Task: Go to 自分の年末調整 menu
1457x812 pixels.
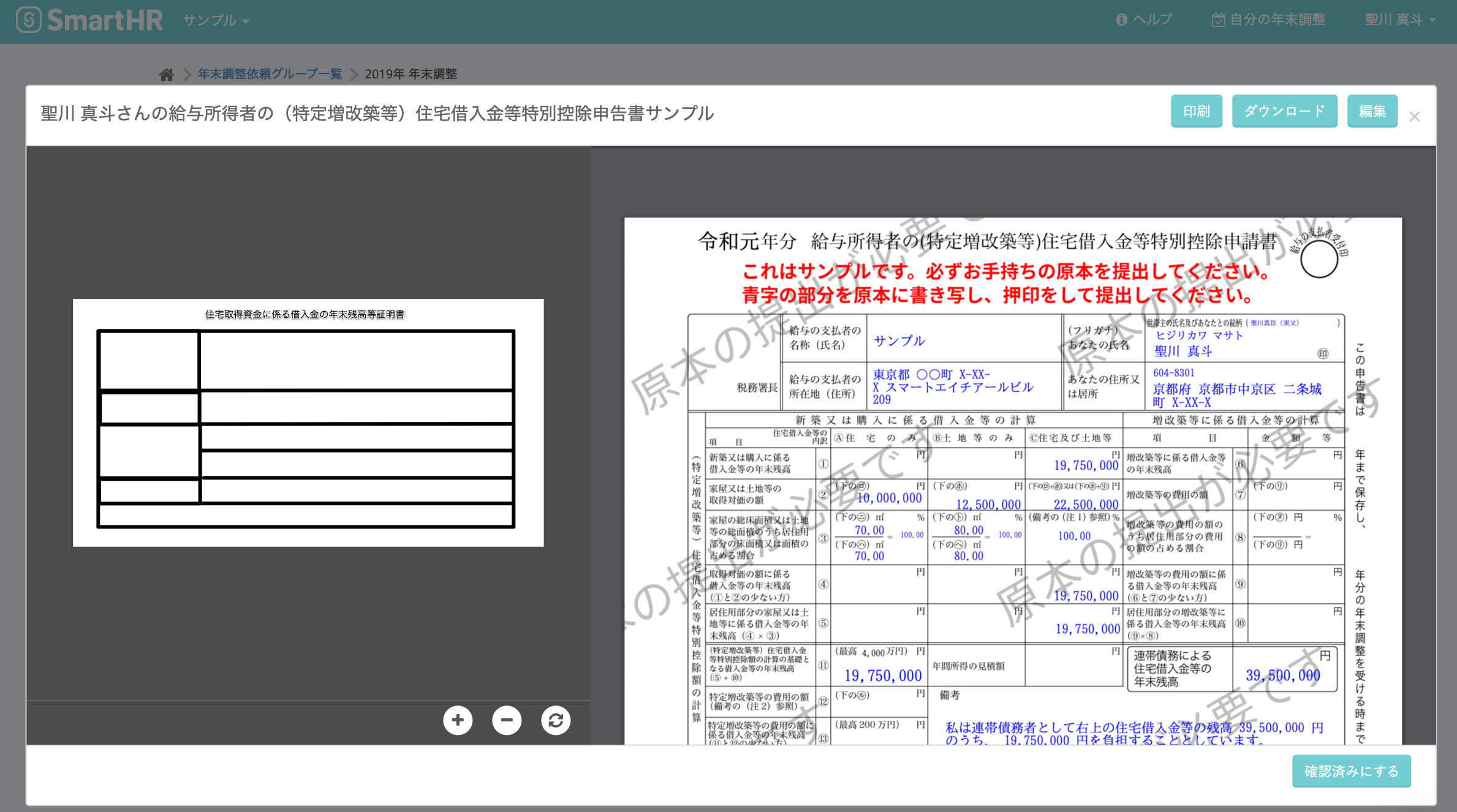Action: coord(1277,20)
